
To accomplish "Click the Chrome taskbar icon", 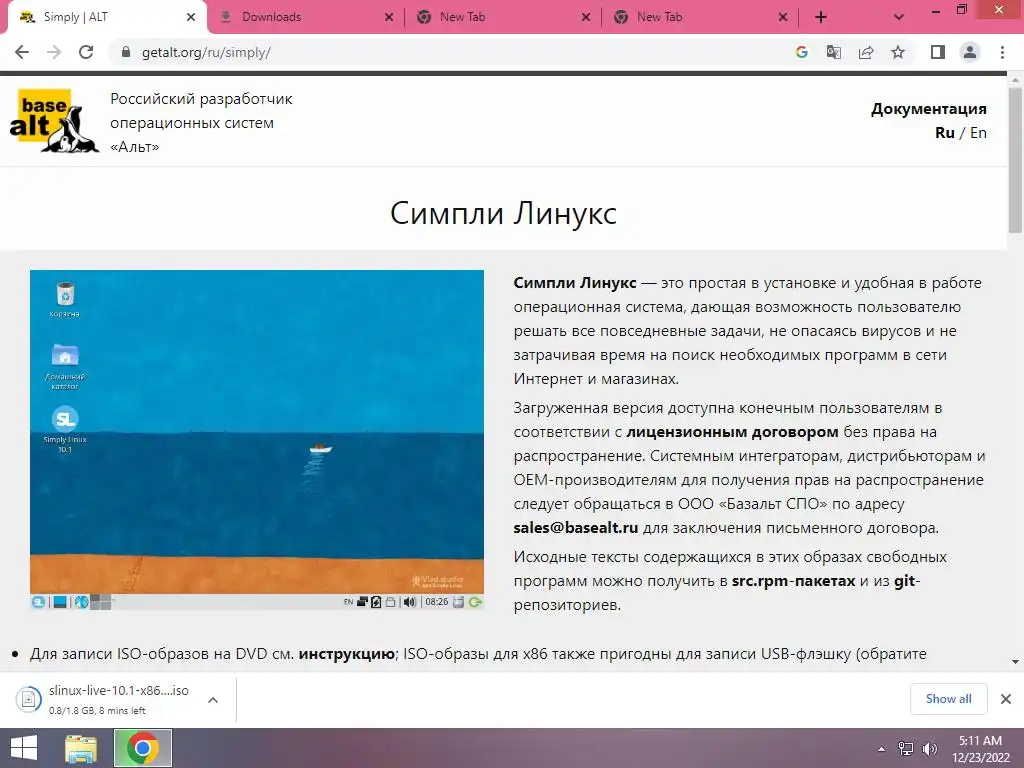I will click(143, 748).
